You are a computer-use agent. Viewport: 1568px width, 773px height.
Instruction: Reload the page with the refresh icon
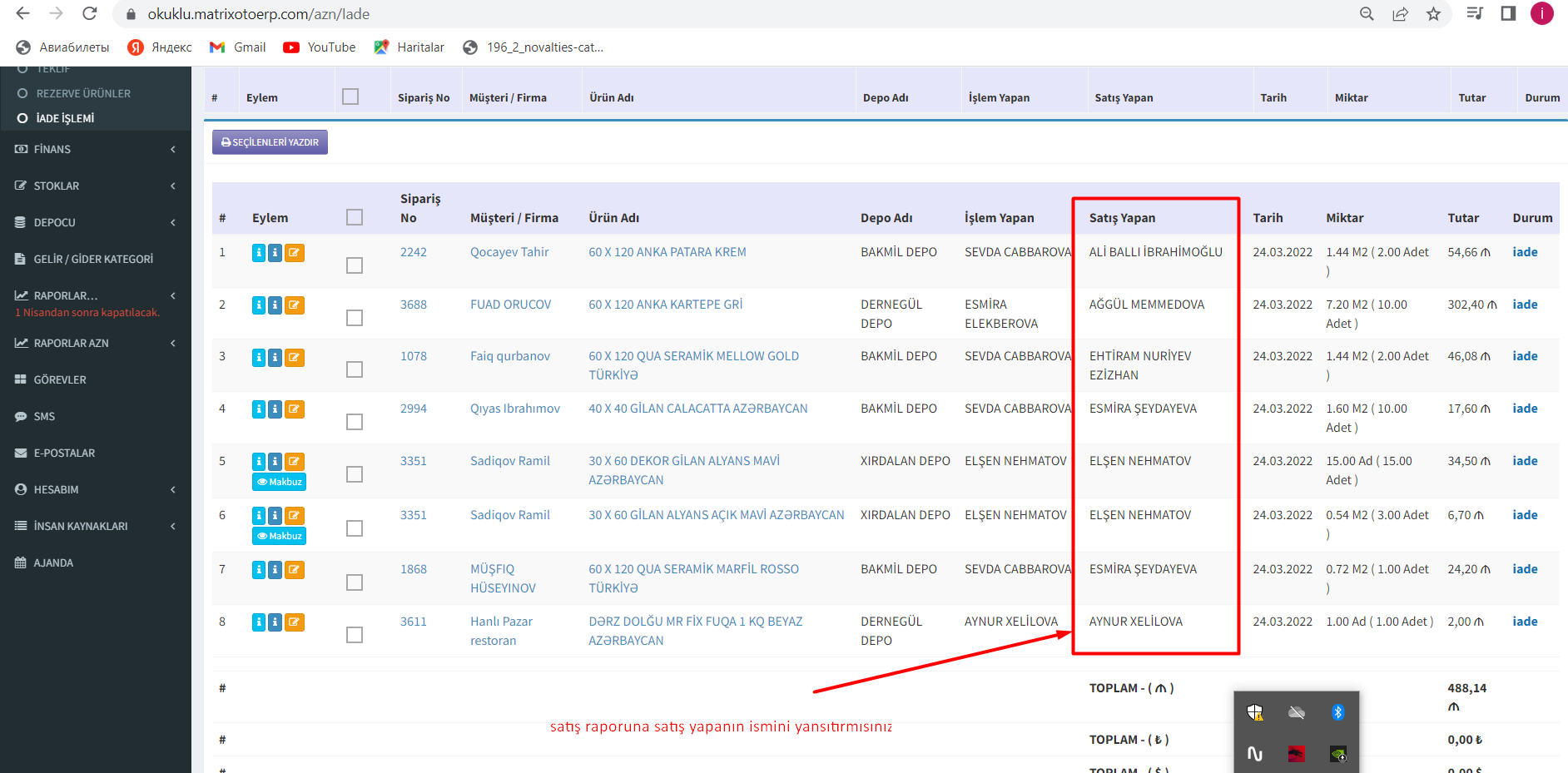[90, 14]
